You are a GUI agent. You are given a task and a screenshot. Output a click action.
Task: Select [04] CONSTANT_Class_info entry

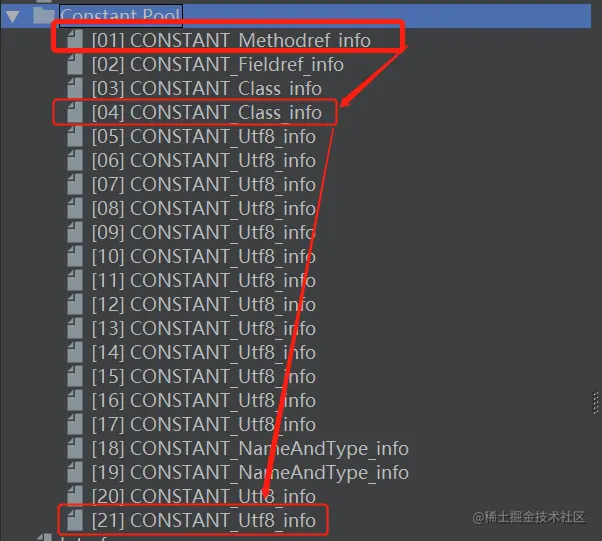click(207, 113)
